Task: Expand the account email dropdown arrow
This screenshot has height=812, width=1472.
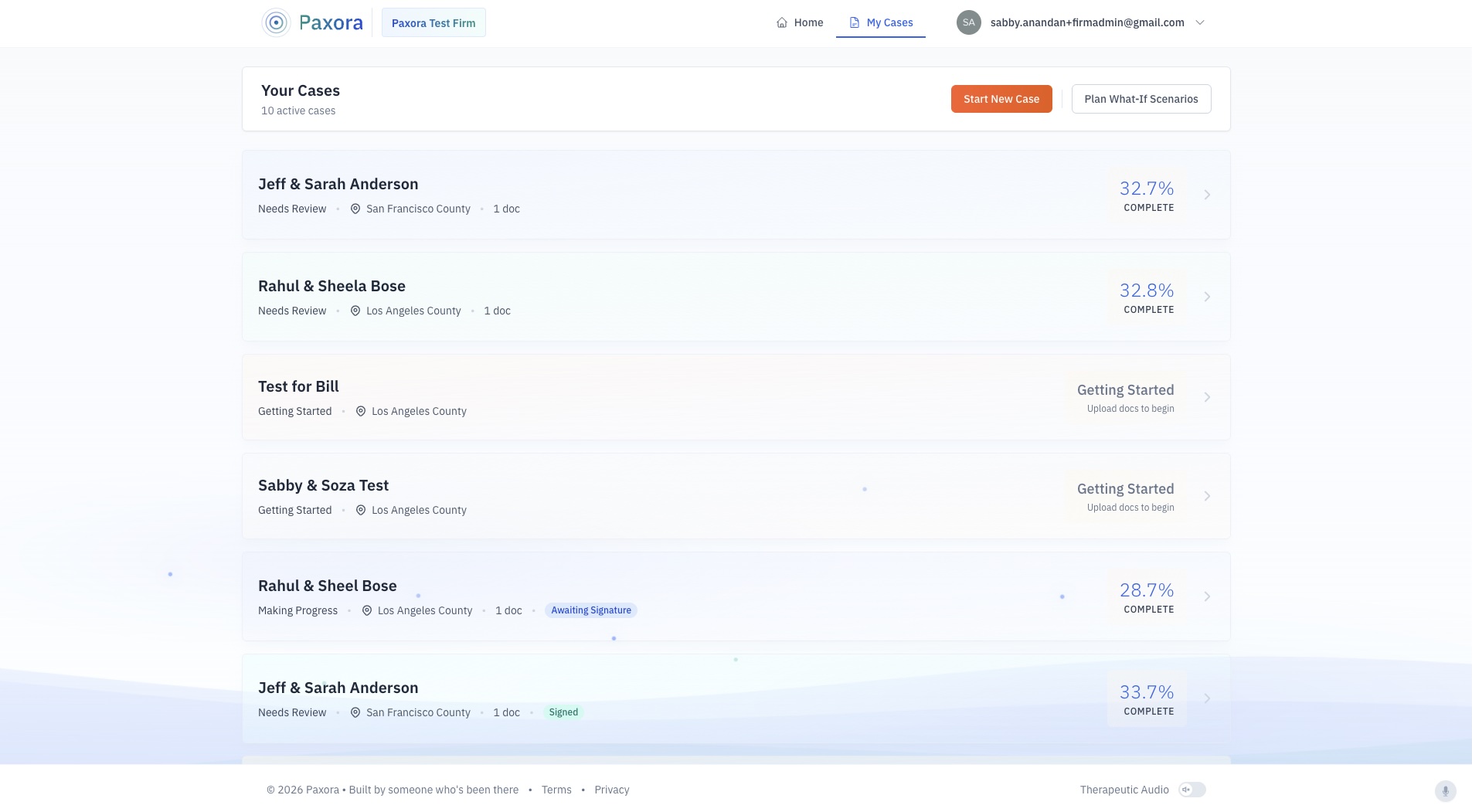Action: click(x=1200, y=22)
